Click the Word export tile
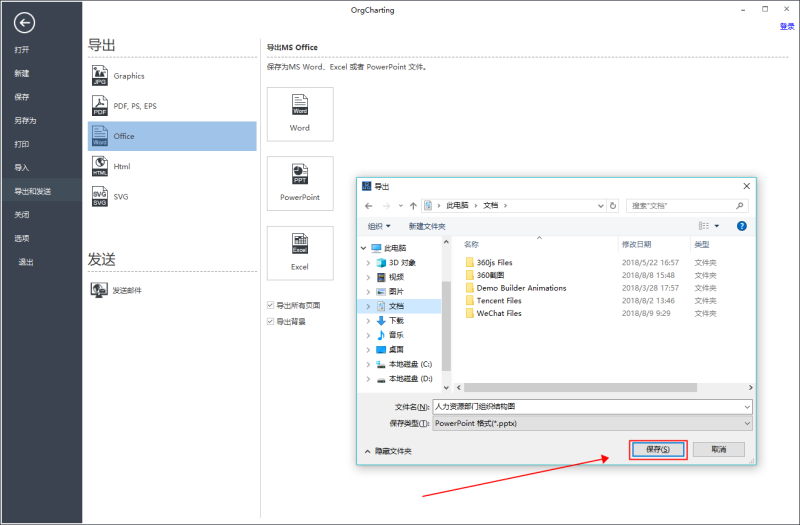The height and width of the screenshot is (525, 800). click(x=300, y=113)
